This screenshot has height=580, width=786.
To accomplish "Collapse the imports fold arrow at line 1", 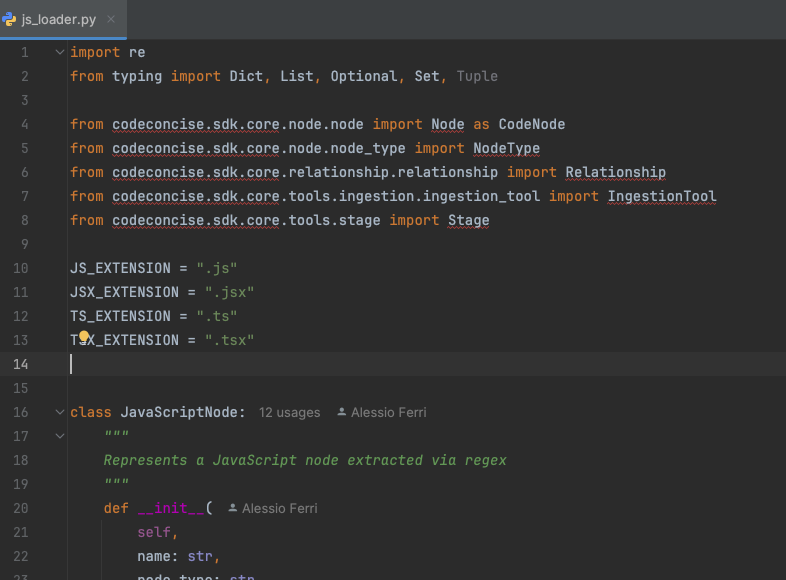I will point(60,52).
